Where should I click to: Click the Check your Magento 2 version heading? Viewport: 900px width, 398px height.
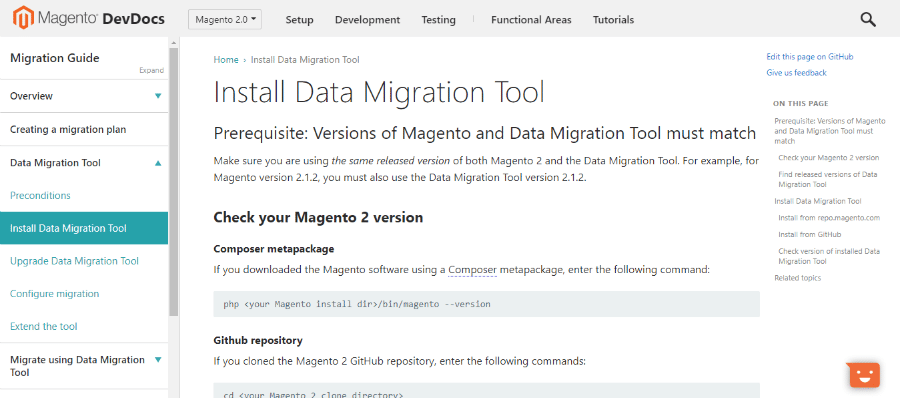[x=318, y=218]
